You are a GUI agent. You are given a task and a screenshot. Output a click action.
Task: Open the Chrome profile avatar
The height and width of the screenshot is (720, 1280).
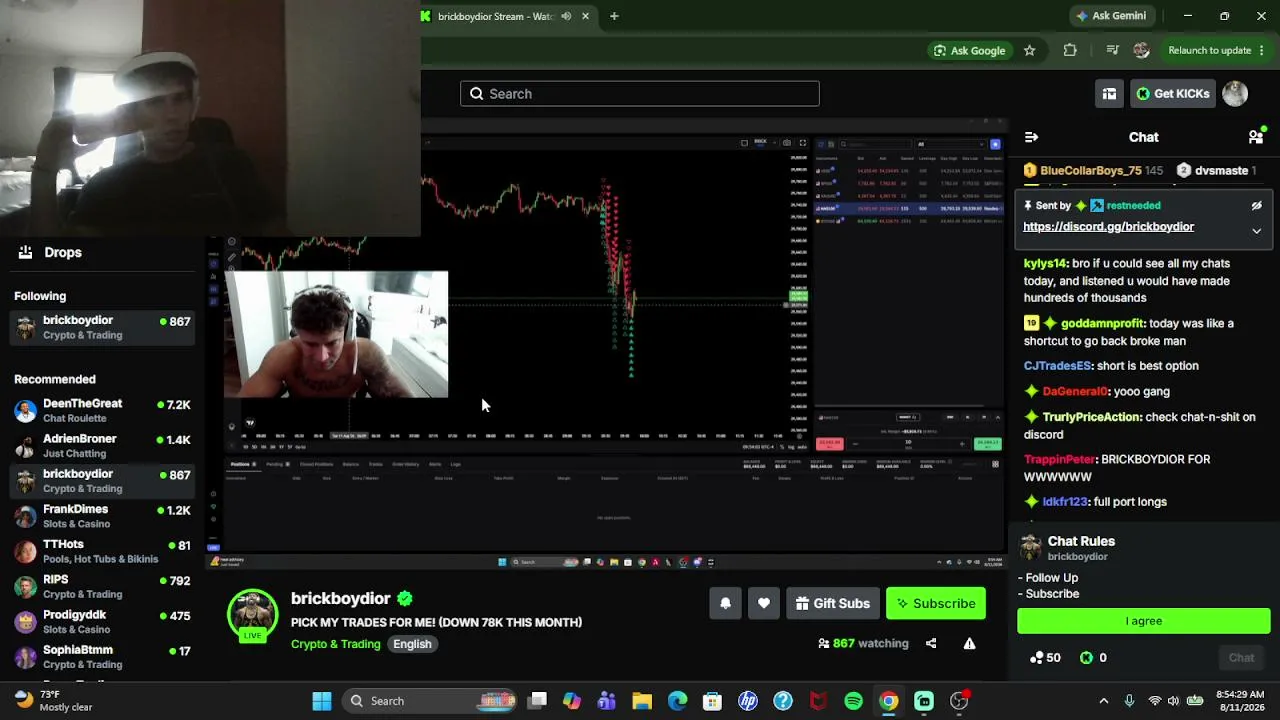coord(1141,51)
